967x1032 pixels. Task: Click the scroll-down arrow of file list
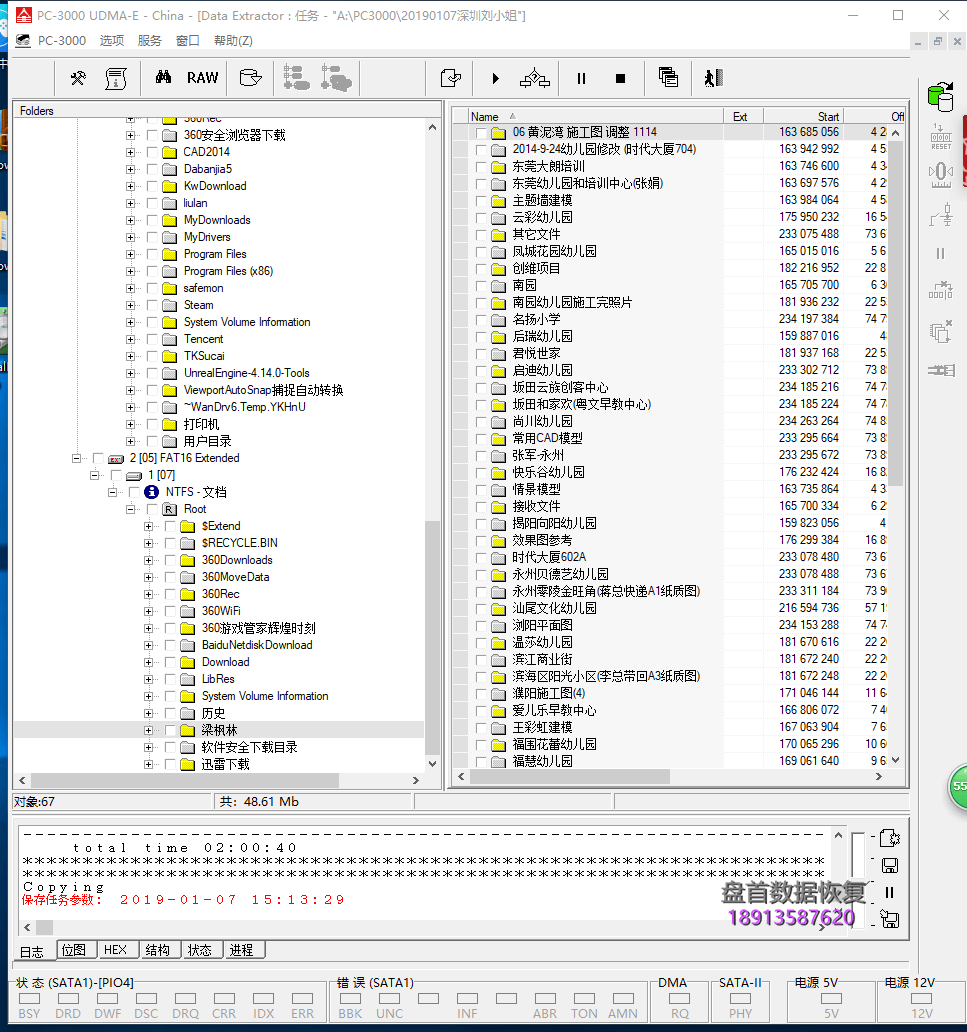(895, 760)
